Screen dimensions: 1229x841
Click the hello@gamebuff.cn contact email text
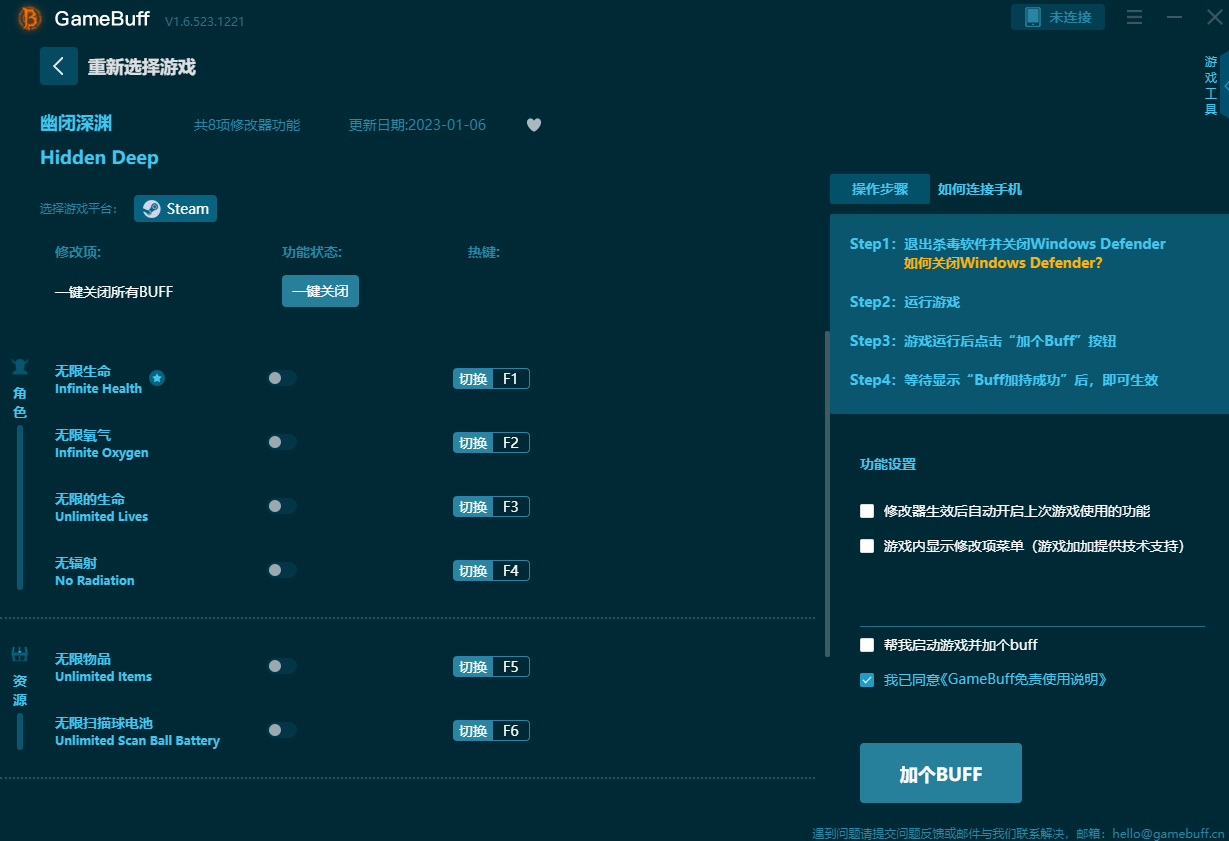click(1169, 833)
